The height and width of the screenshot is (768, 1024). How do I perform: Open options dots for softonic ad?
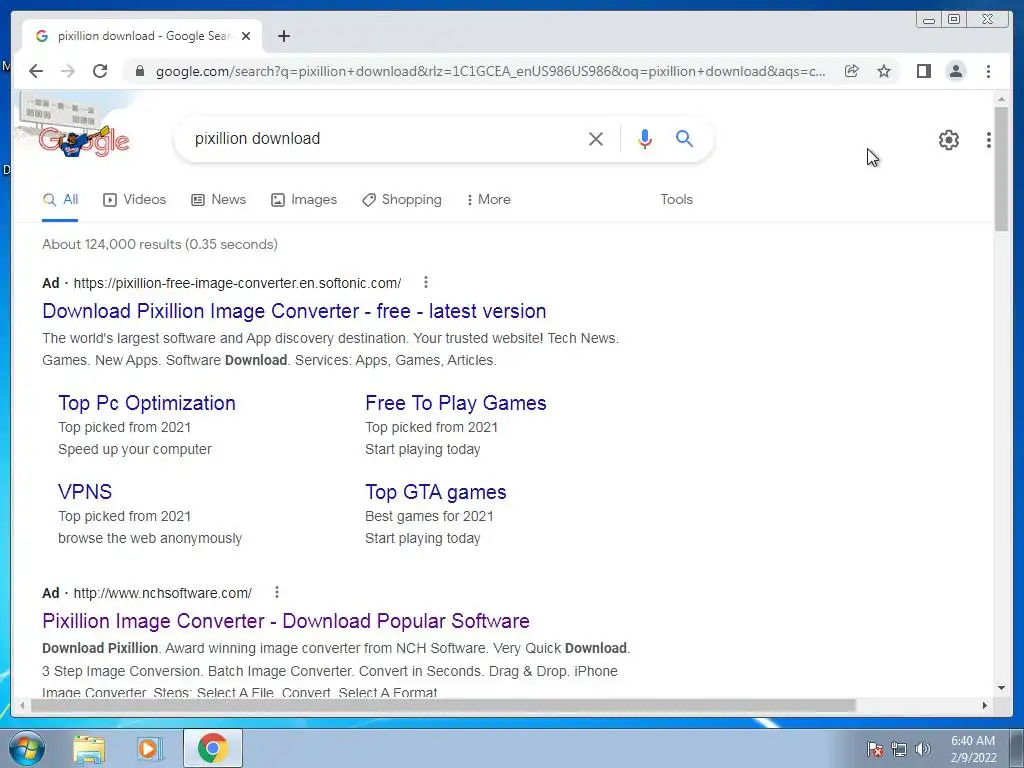426,282
